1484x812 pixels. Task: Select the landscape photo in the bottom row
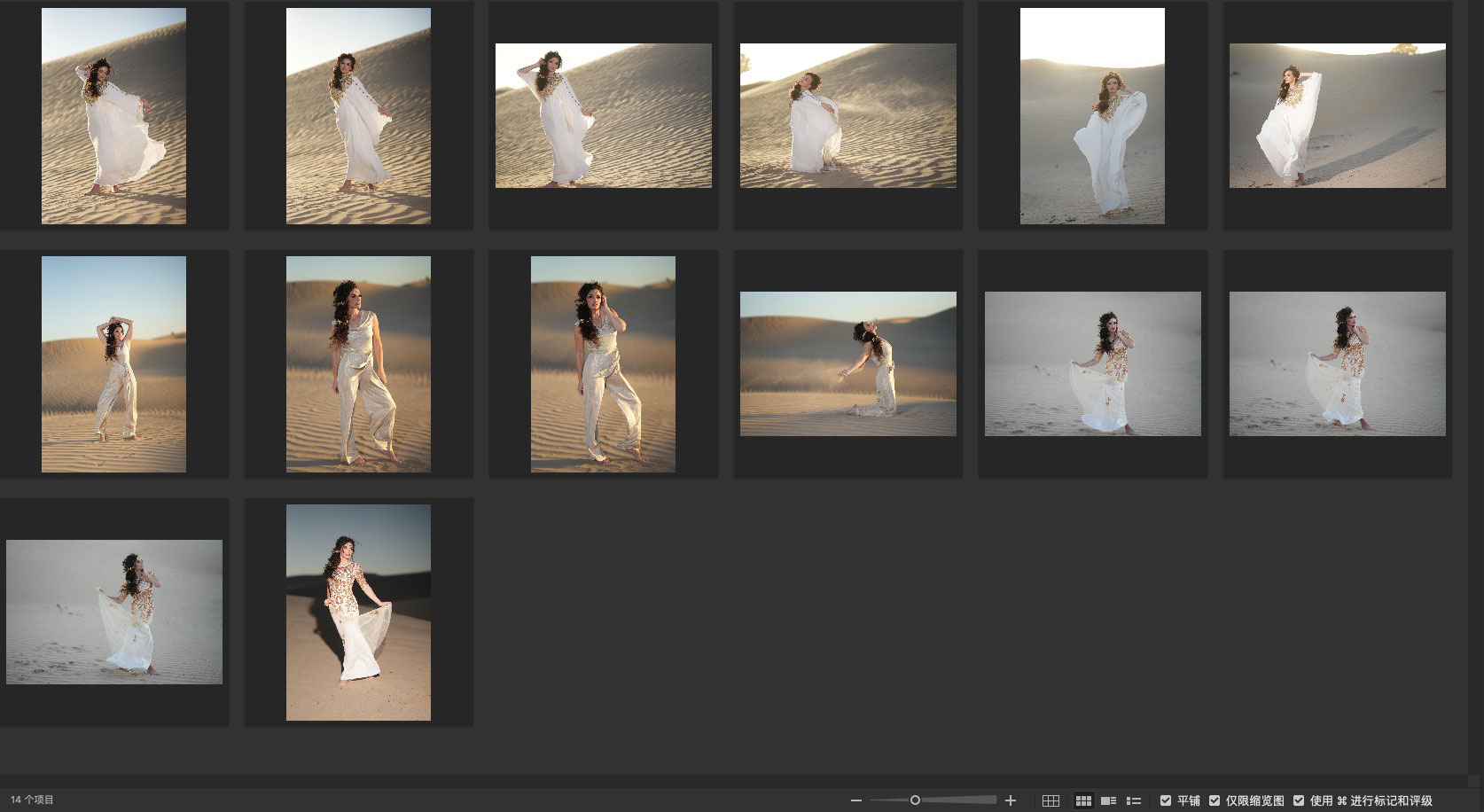[113, 613]
